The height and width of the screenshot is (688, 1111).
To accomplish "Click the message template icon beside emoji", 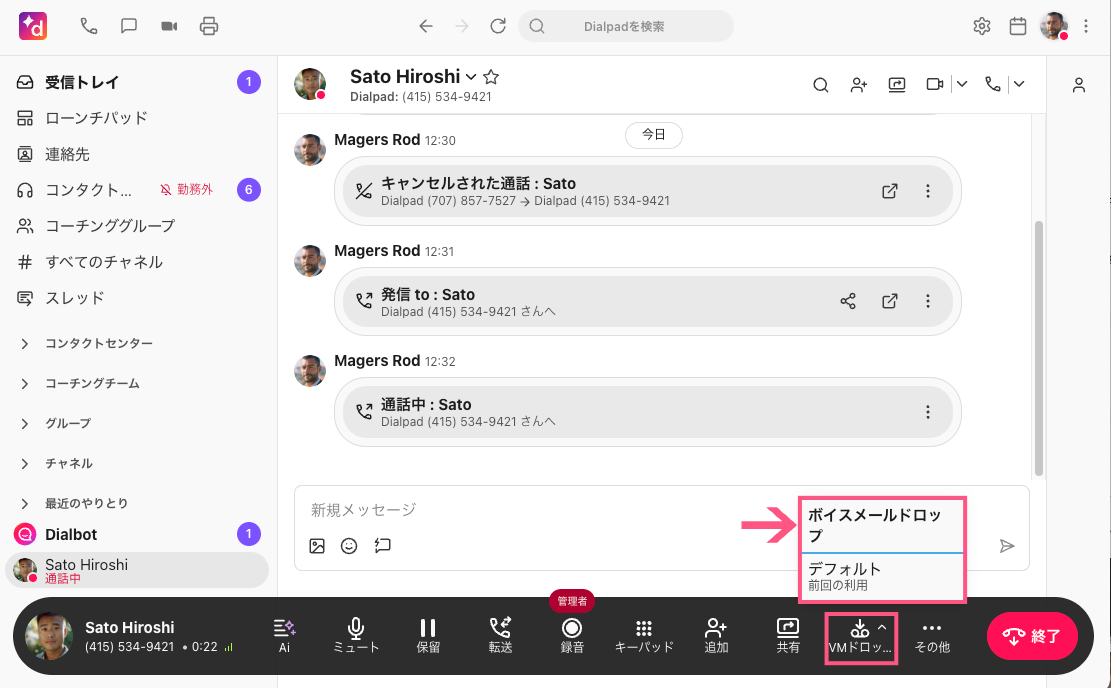I will (x=383, y=546).
